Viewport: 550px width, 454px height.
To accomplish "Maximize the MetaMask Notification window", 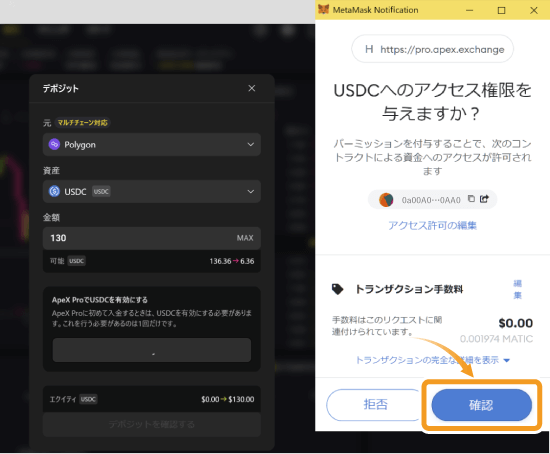I will pyautogui.click(x=502, y=10).
